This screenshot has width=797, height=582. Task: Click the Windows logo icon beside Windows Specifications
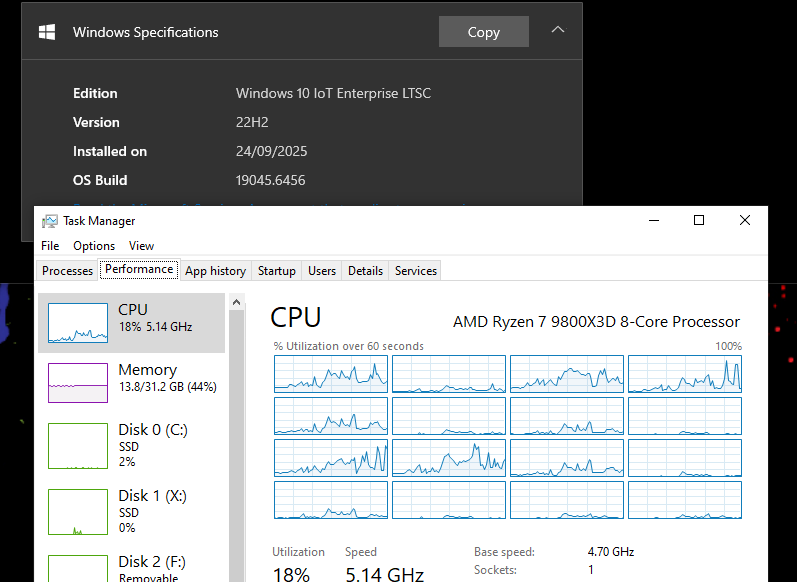click(47, 32)
